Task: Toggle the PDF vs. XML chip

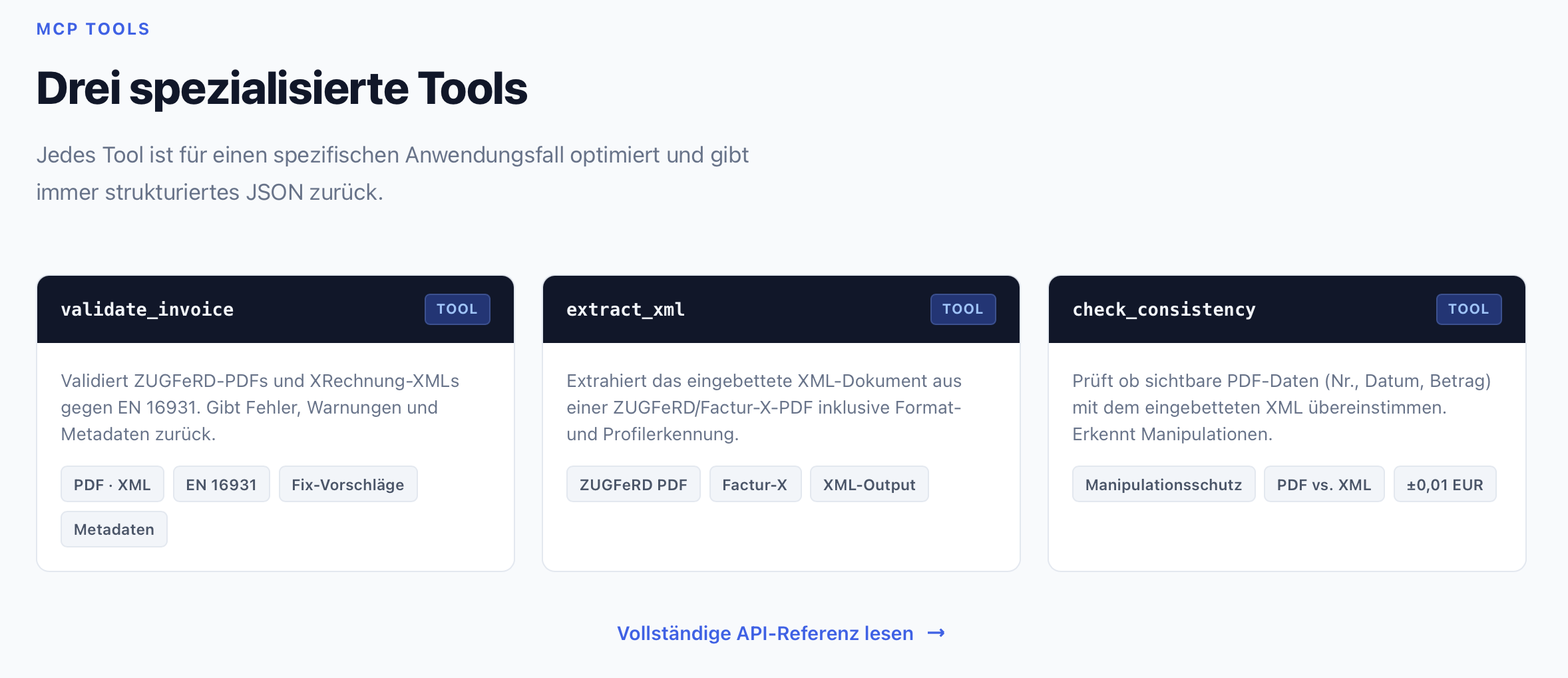Action: tap(1324, 484)
